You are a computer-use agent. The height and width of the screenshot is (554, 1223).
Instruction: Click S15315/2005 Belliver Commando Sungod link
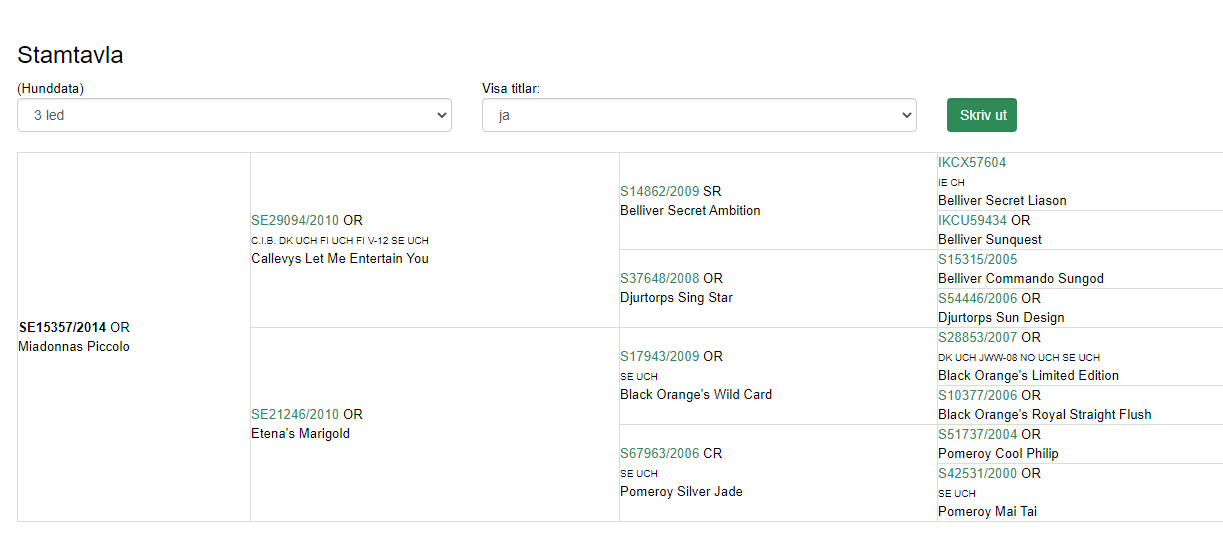(977, 259)
